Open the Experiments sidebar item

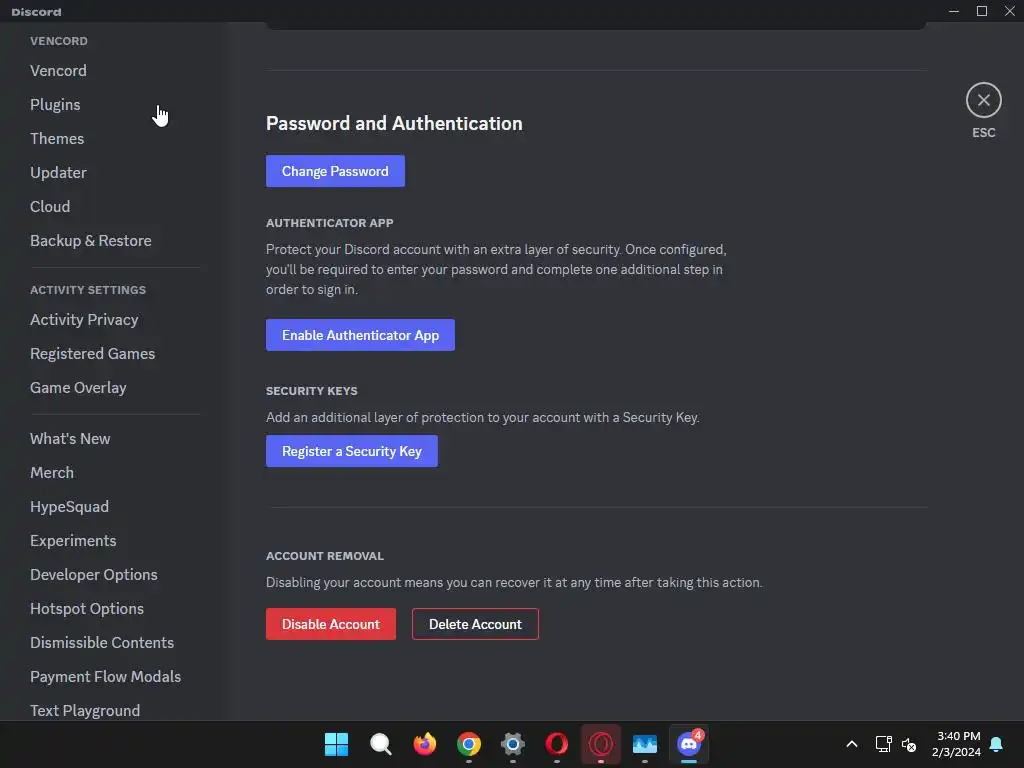coord(73,540)
